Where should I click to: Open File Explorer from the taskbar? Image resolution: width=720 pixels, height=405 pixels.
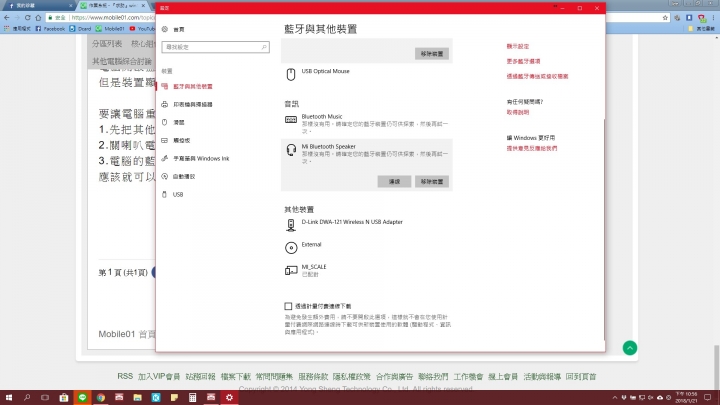click(x=137, y=398)
